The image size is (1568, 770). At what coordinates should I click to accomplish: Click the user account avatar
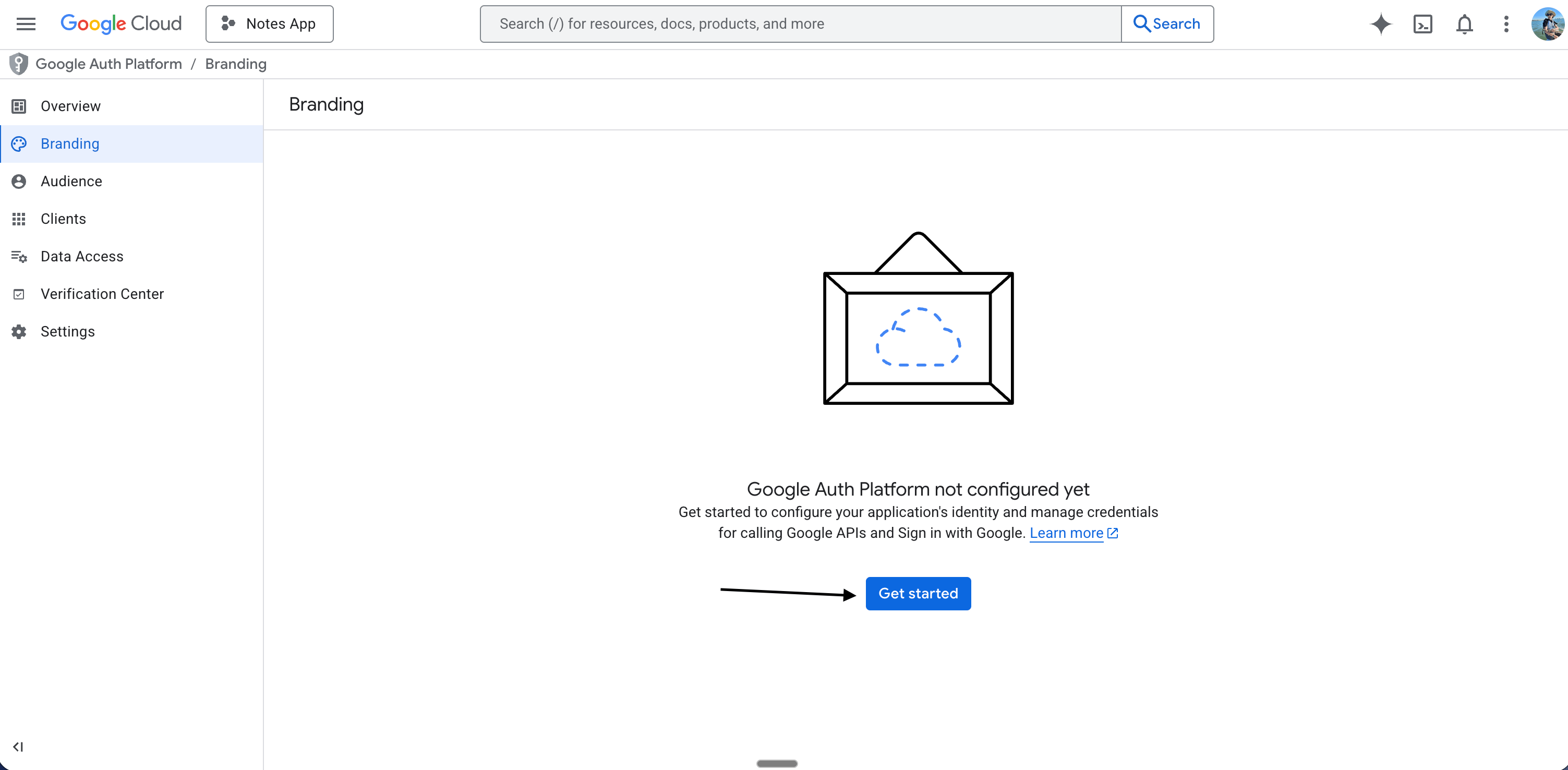[1547, 24]
